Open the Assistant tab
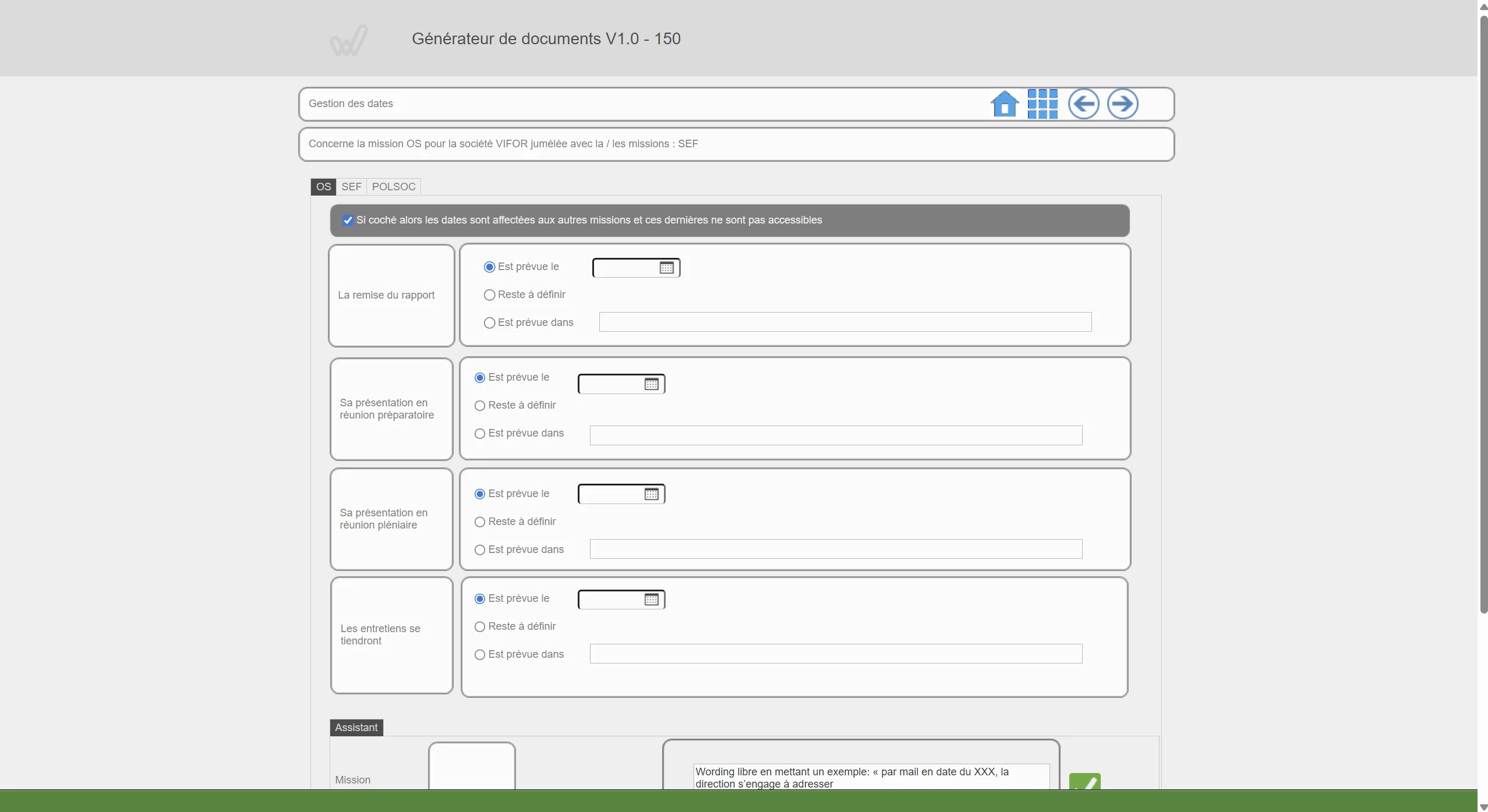The width and height of the screenshot is (1488, 812). click(x=356, y=728)
